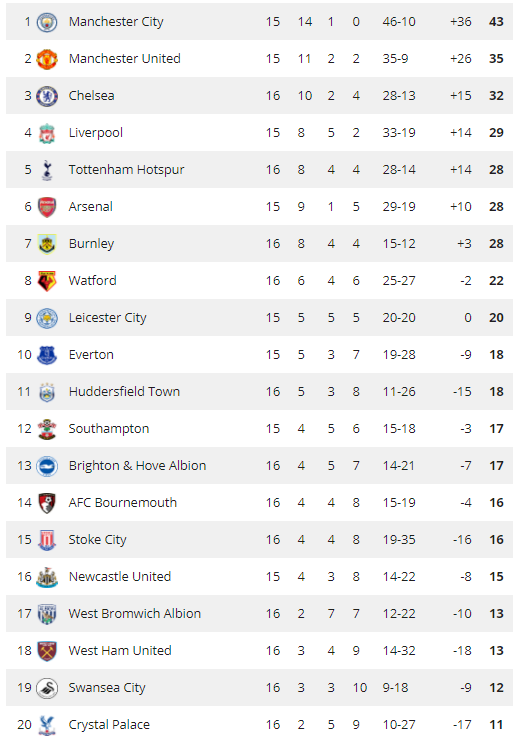The width and height of the screenshot is (517, 745).
Task: Click the Manchester City club crest
Action: [47, 22]
